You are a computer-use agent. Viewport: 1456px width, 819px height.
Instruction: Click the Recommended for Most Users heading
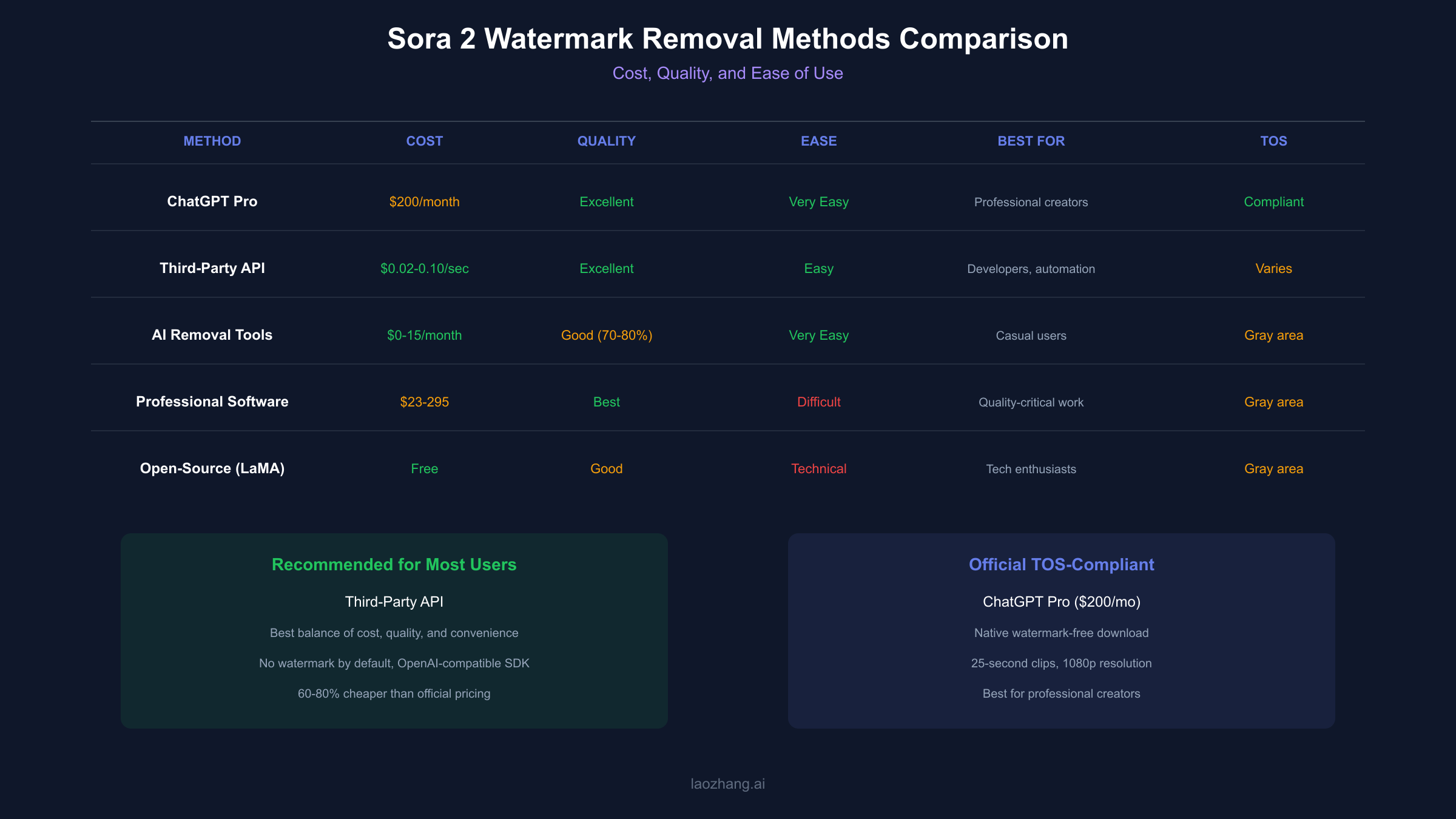(394, 565)
